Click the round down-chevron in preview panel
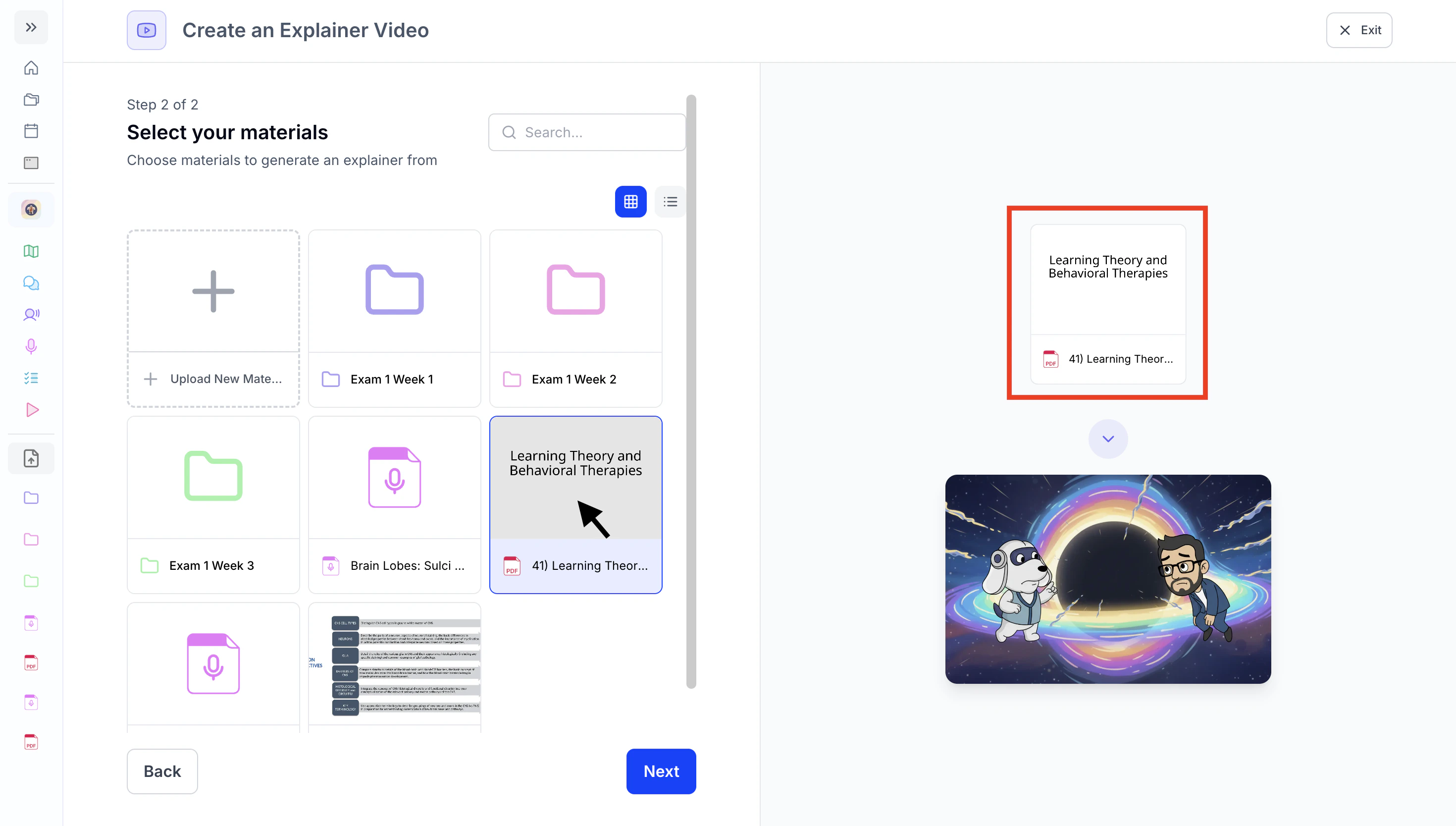Image resolution: width=1456 pixels, height=826 pixels. click(1108, 439)
